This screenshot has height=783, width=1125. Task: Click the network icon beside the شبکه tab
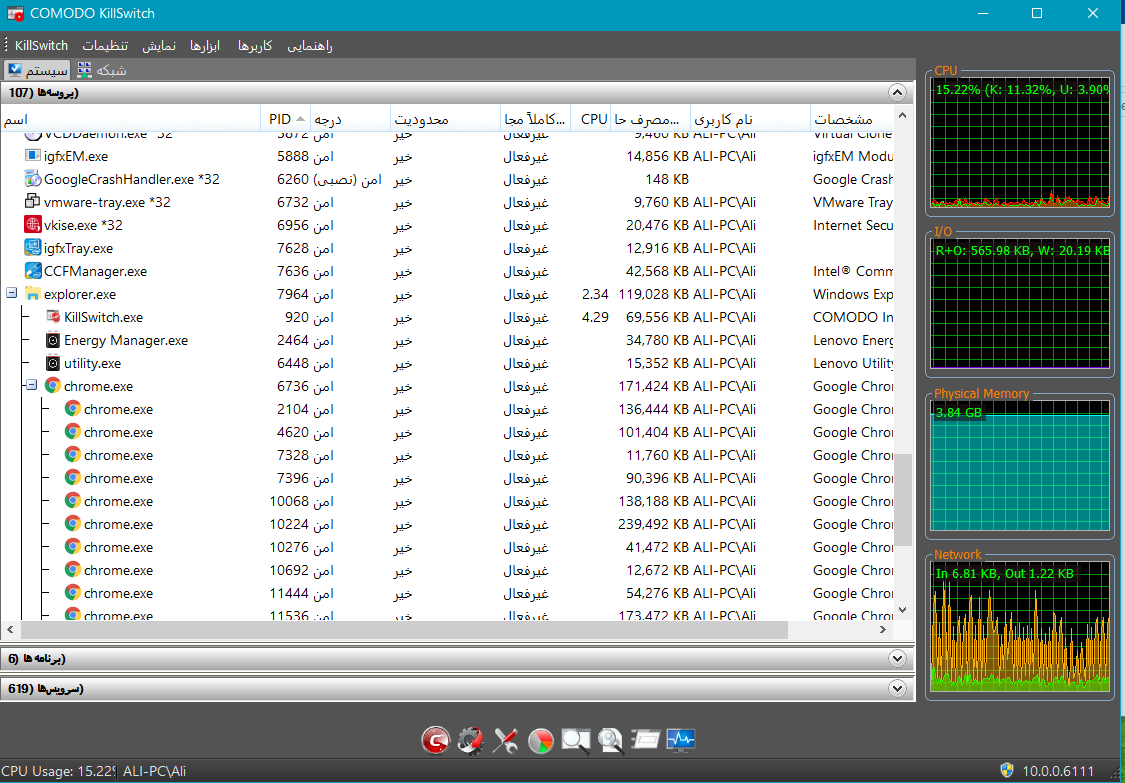tap(85, 70)
